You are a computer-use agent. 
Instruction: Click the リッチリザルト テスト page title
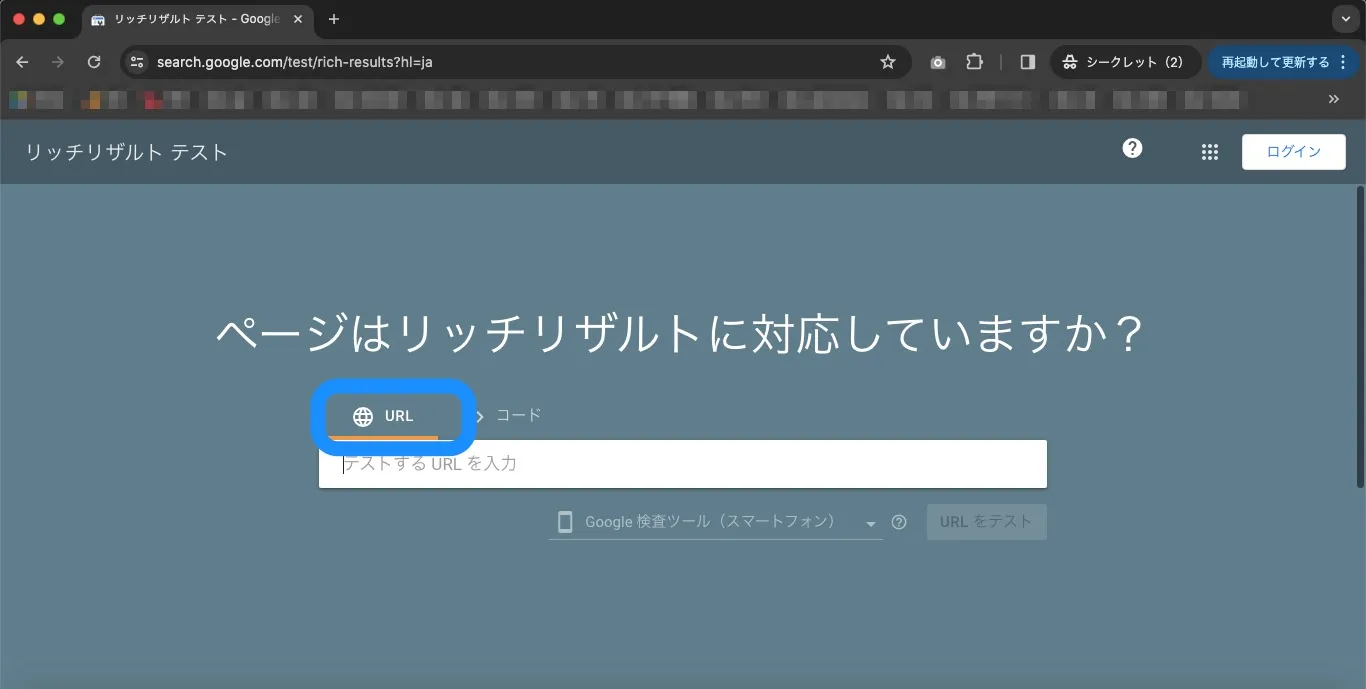[126, 152]
